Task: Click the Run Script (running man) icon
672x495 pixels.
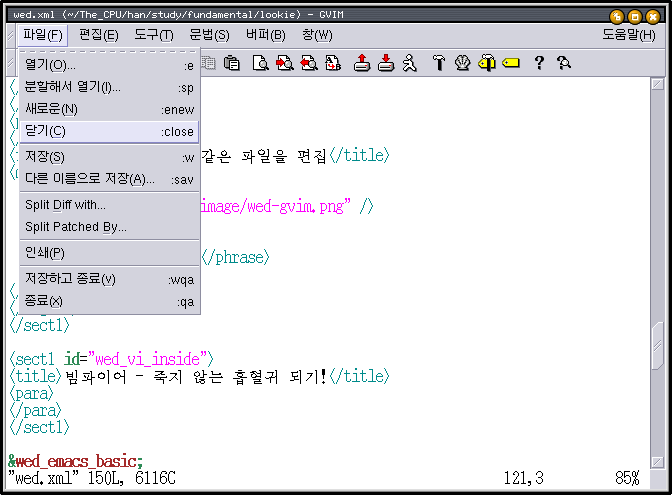Action: pos(409,63)
